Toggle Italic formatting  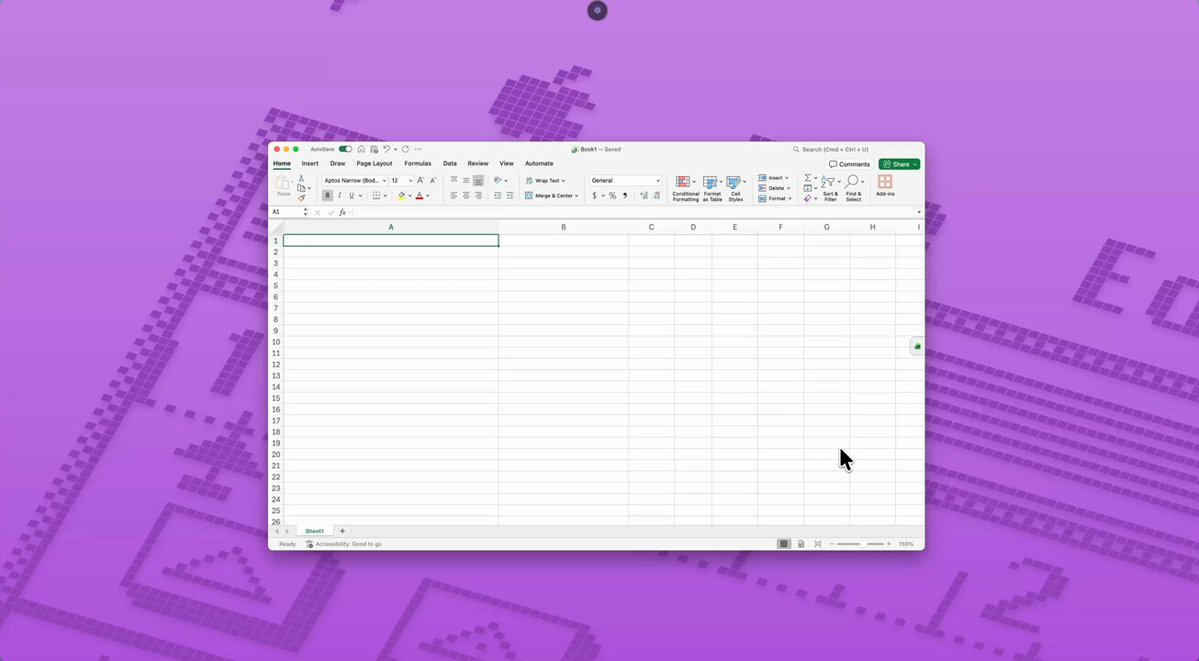tap(339, 196)
